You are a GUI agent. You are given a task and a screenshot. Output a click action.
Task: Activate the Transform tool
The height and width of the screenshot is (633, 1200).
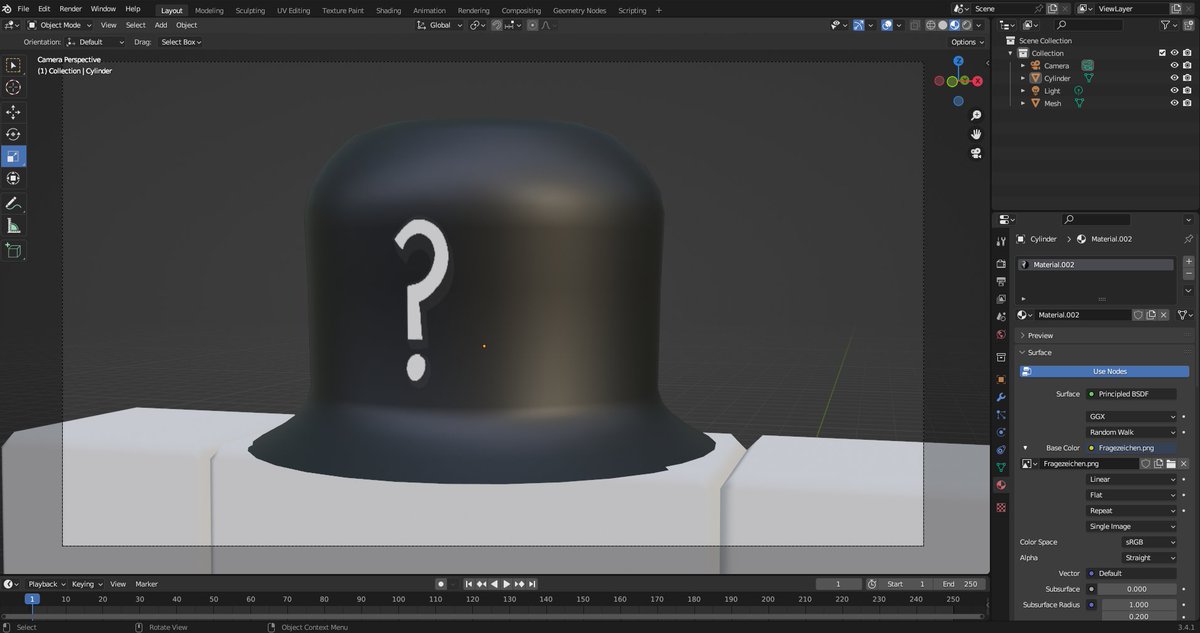[x=14, y=178]
